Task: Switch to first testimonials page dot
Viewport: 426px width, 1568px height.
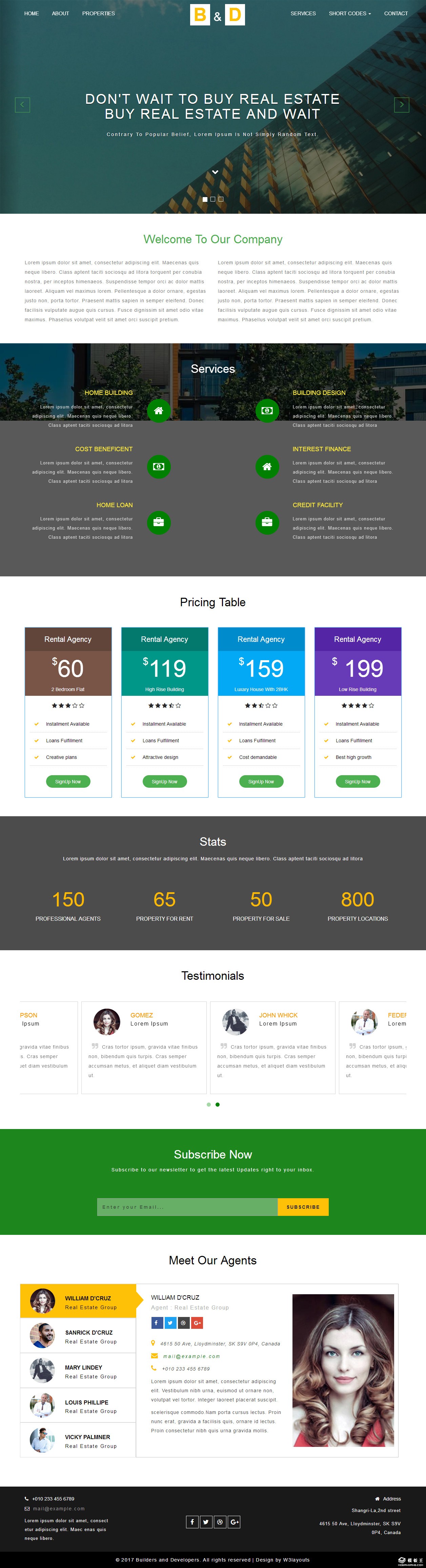Action: pyautogui.click(x=208, y=1104)
